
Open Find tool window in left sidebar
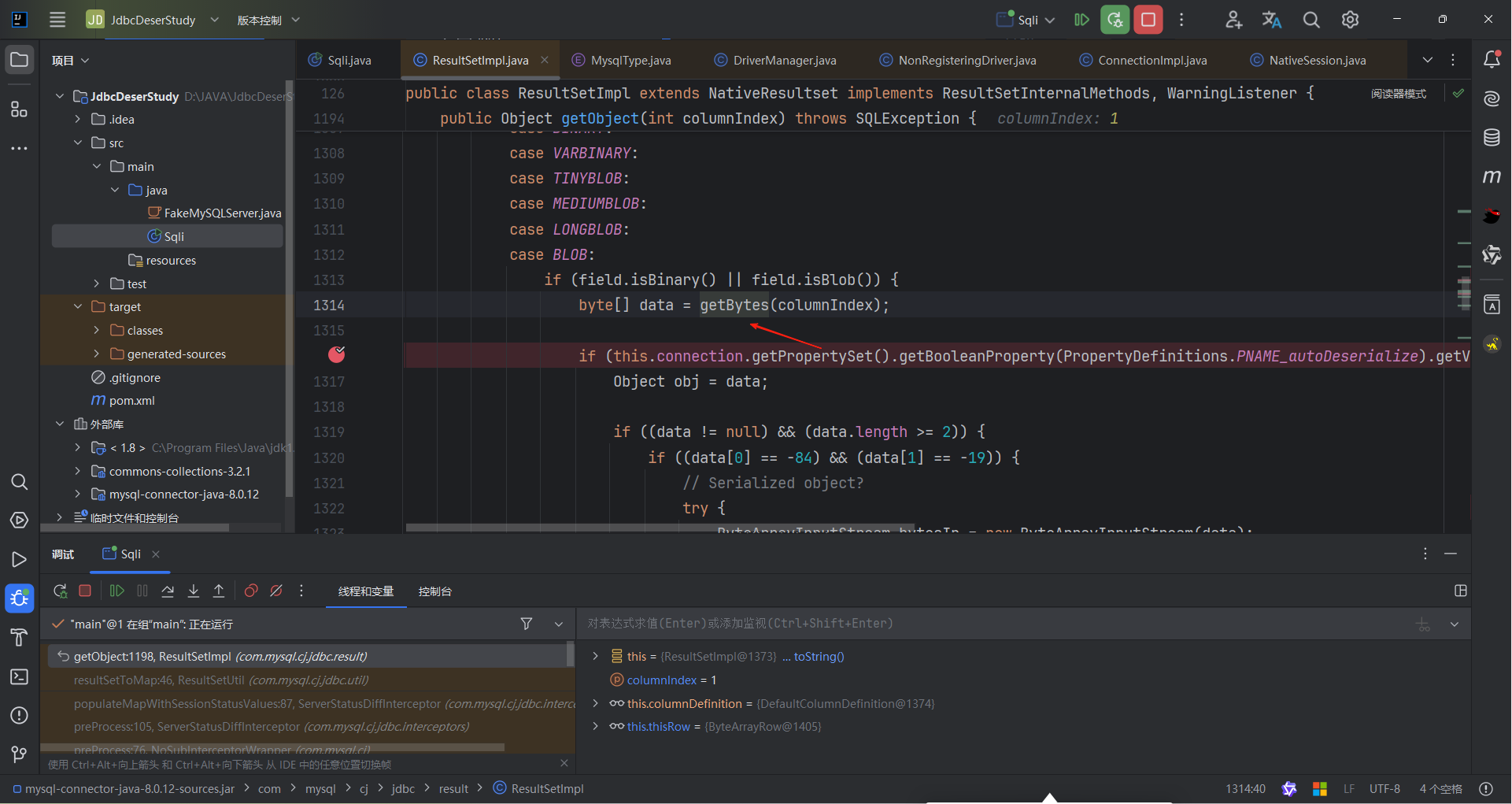[20, 482]
